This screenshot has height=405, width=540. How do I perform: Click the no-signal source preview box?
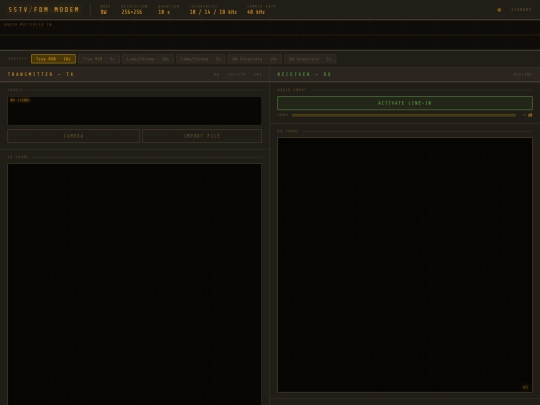[x=134, y=111]
